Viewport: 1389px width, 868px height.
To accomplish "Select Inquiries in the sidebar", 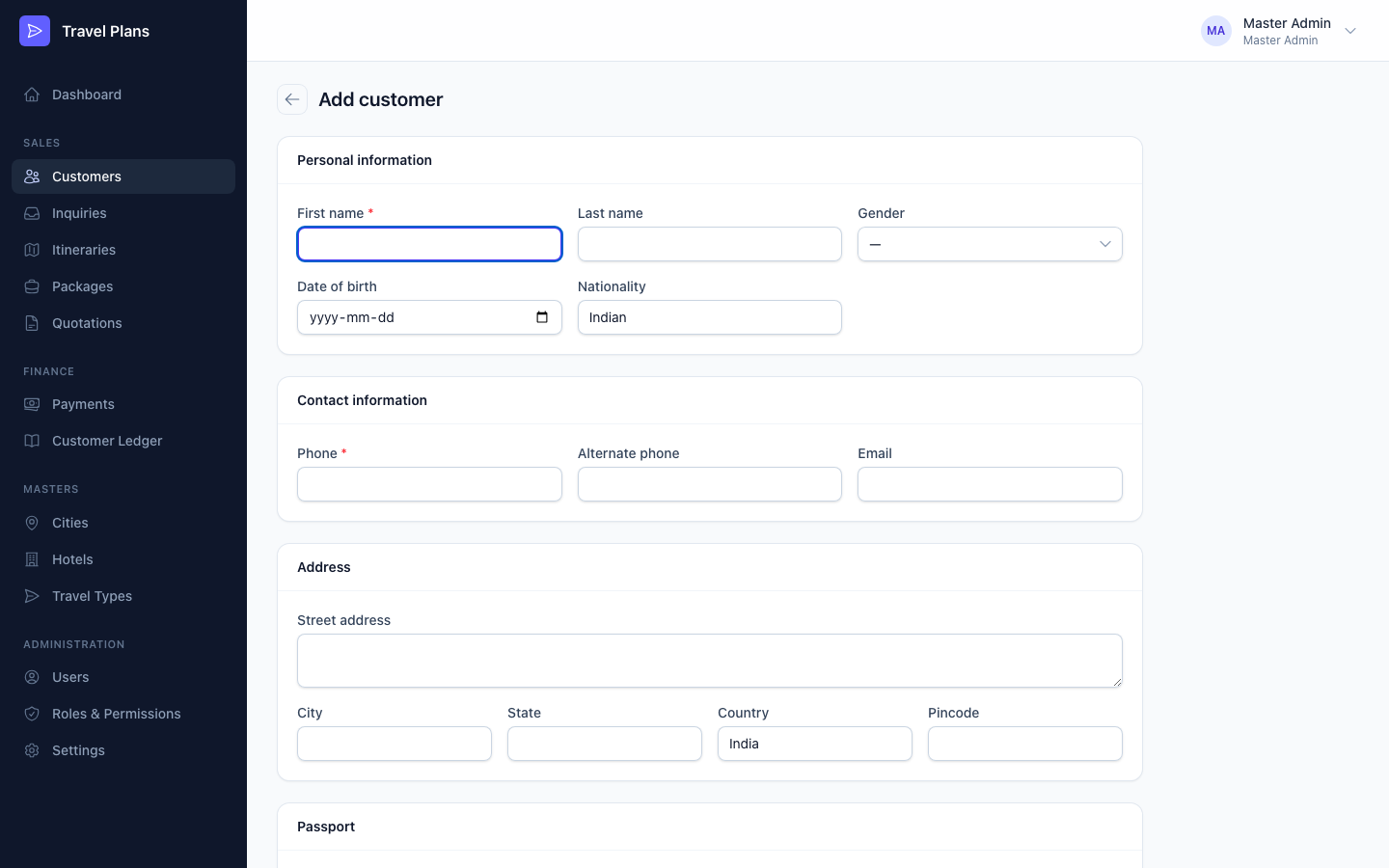I will point(123,213).
